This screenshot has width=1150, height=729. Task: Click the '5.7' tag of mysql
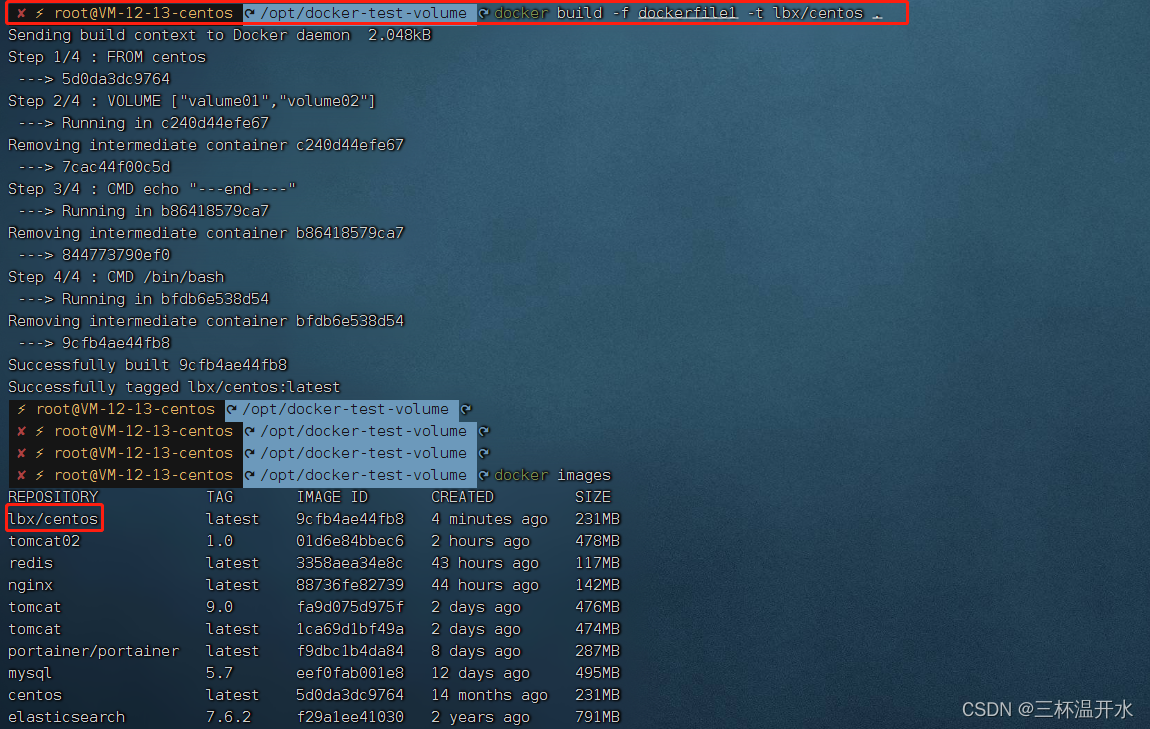tap(219, 673)
